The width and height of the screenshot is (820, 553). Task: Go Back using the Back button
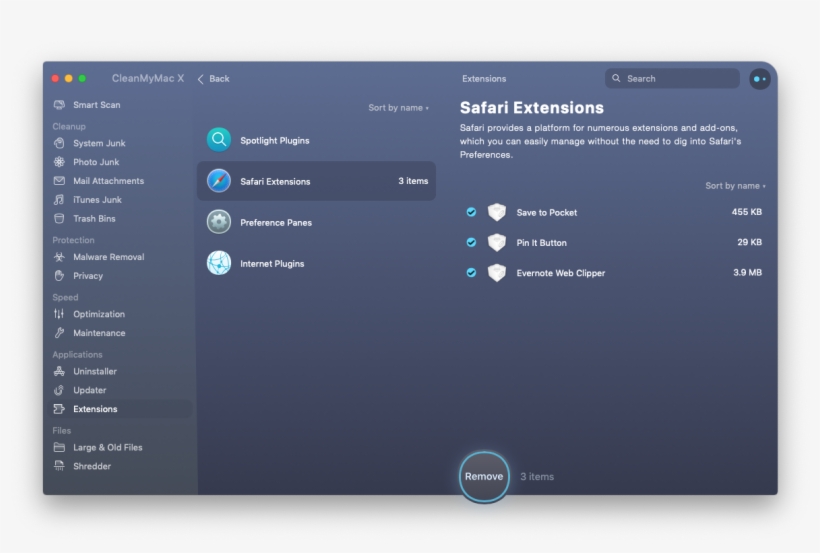213,78
